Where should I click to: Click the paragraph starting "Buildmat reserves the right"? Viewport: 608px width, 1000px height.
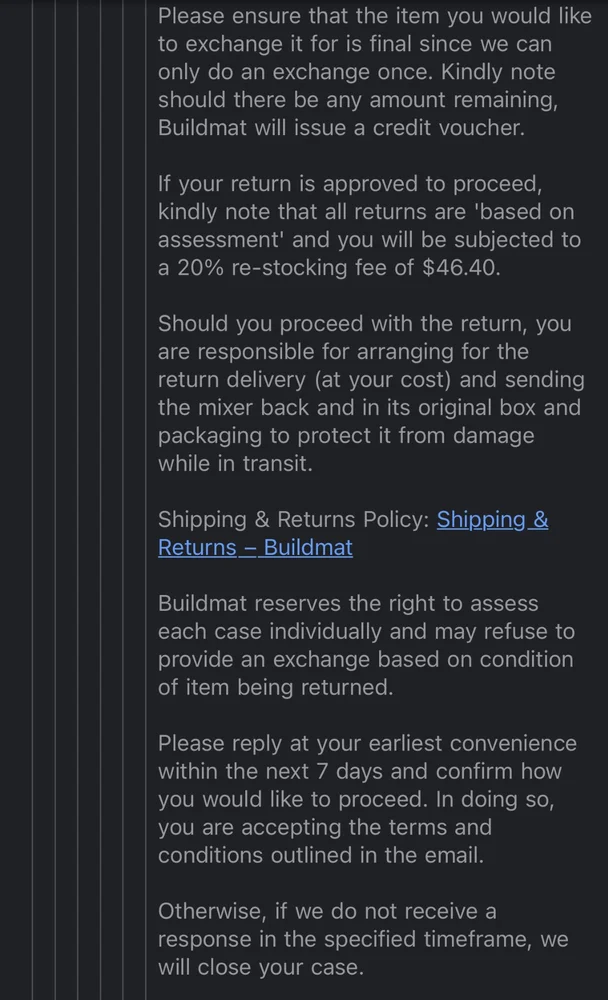[365, 646]
